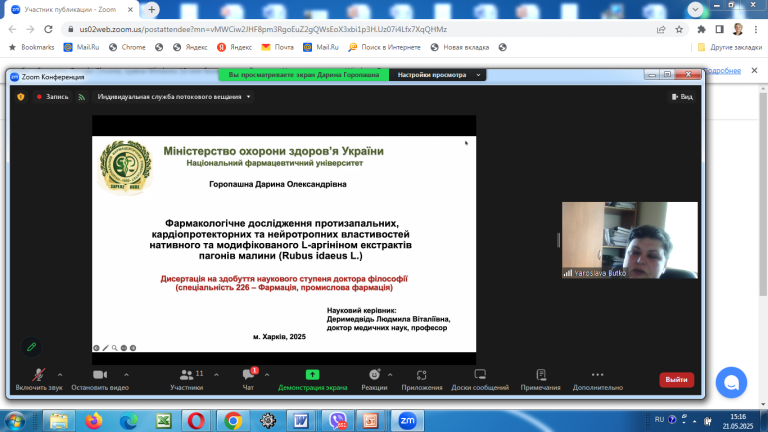Click the green annotation pencil icon

click(31, 347)
